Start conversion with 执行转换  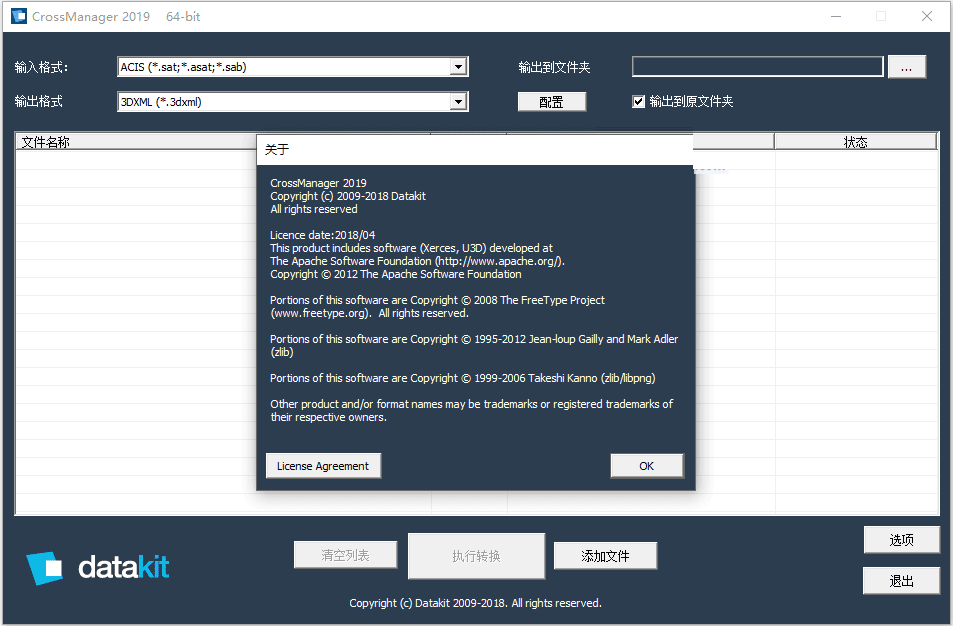[x=476, y=556]
